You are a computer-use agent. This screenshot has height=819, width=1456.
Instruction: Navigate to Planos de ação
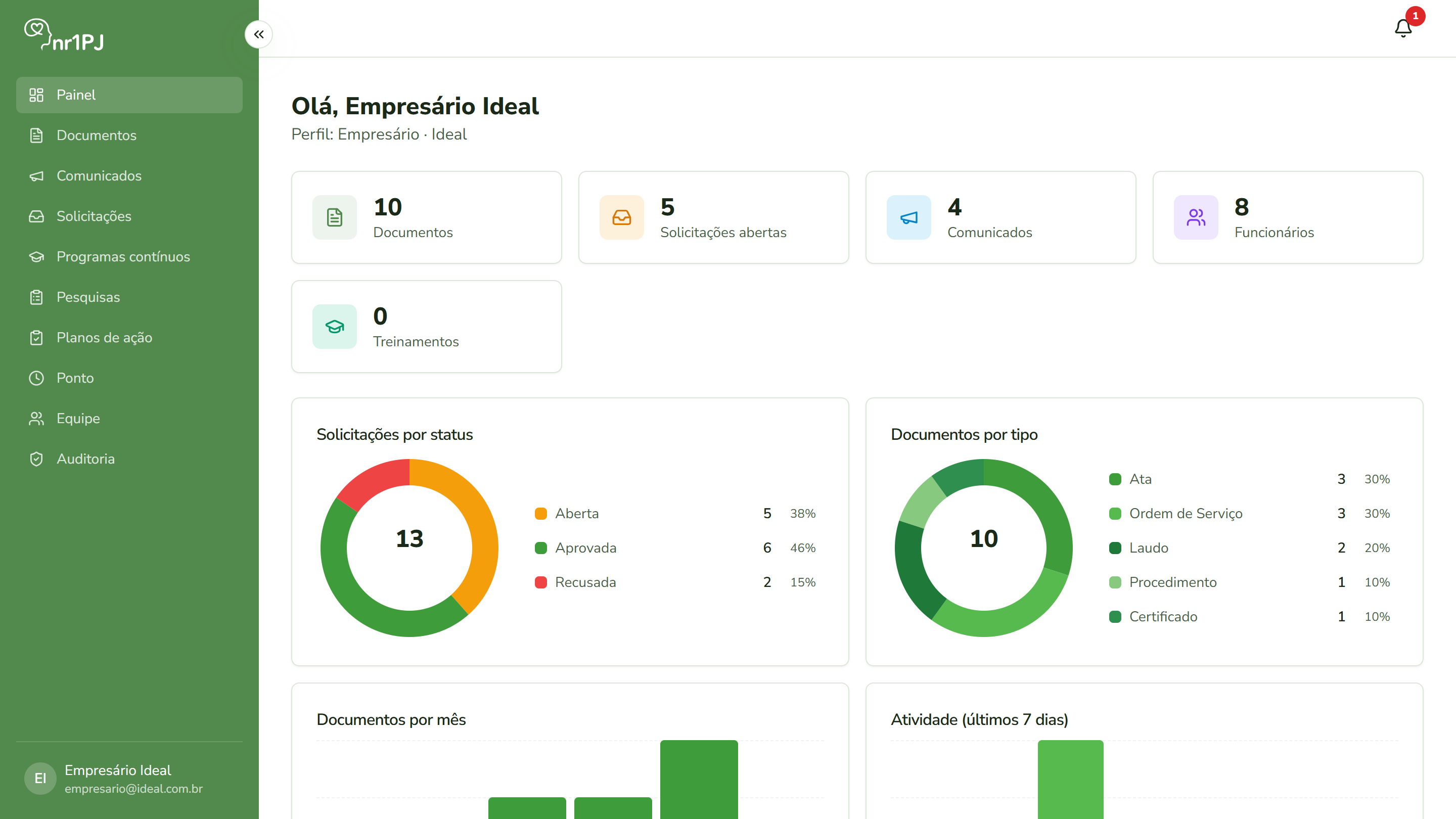[129, 337]
